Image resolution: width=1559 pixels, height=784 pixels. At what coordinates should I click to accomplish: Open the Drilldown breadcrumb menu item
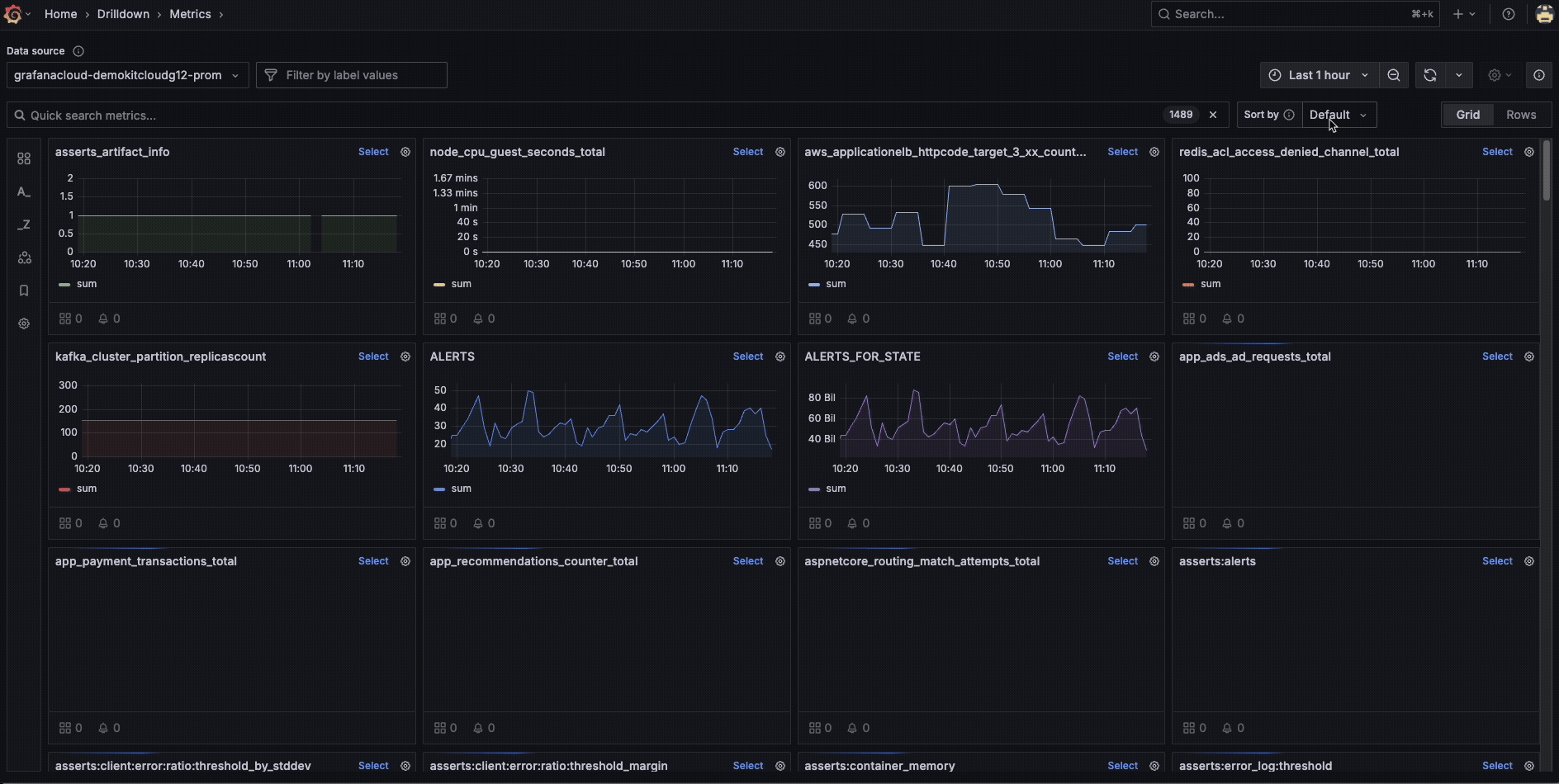coord(122,14)
